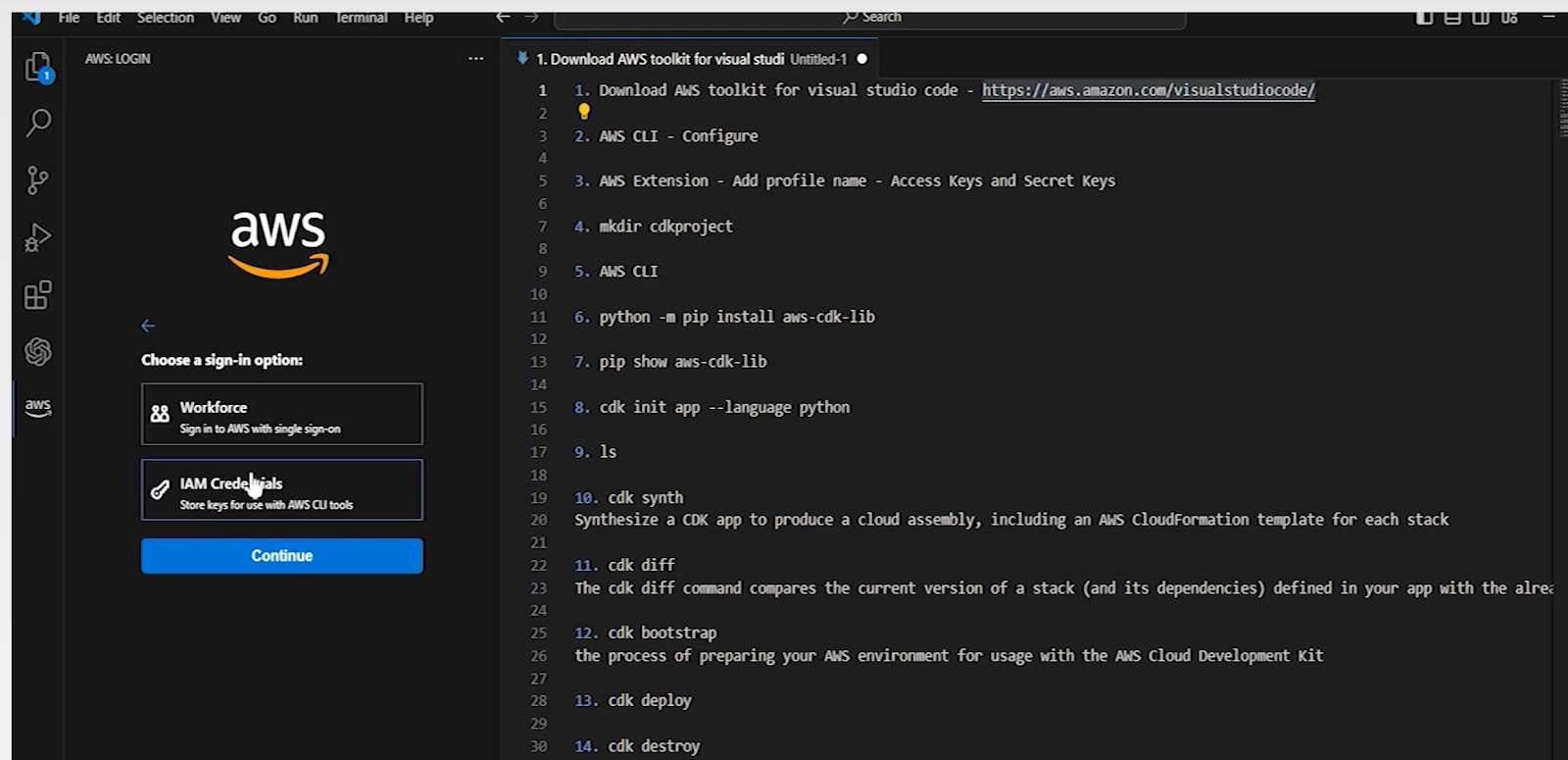The image size is (1568, 760).
Task: Click the 'Synthesize a CDK app' description line
Action: [x=1011, y=520]
